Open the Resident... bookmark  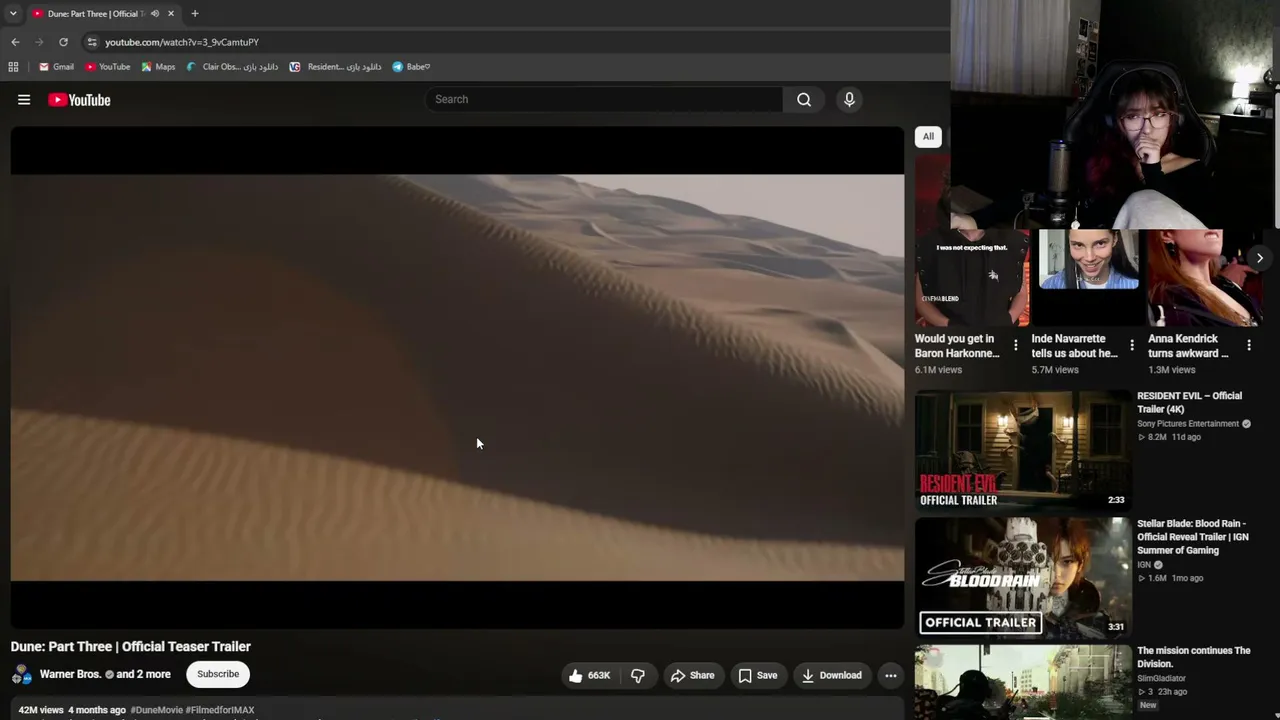point(335,67)
